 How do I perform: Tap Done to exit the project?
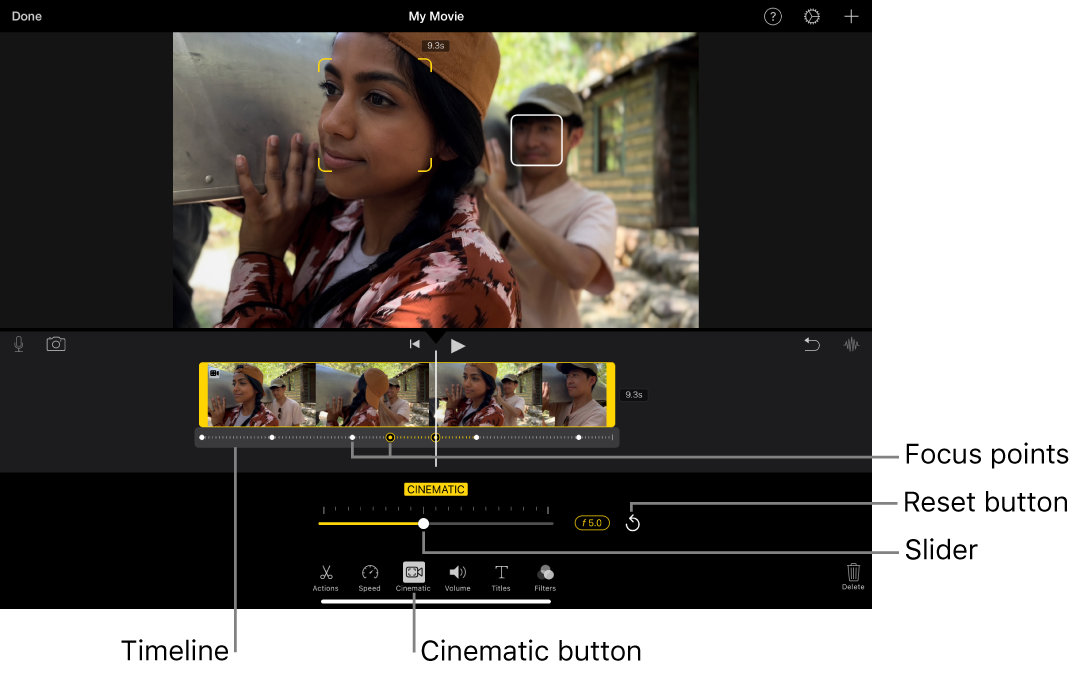(27, 16)
